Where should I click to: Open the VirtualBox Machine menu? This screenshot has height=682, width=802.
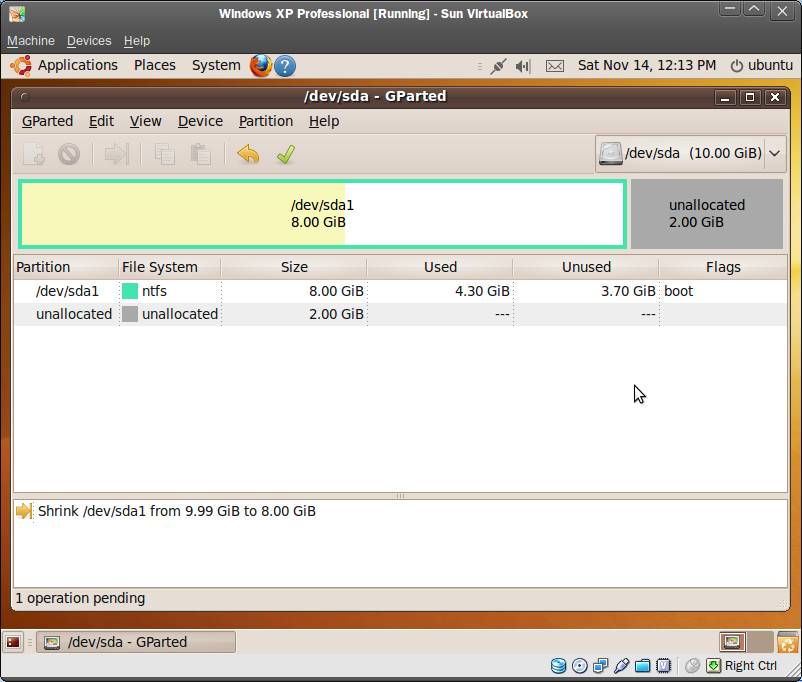[31, 41]
